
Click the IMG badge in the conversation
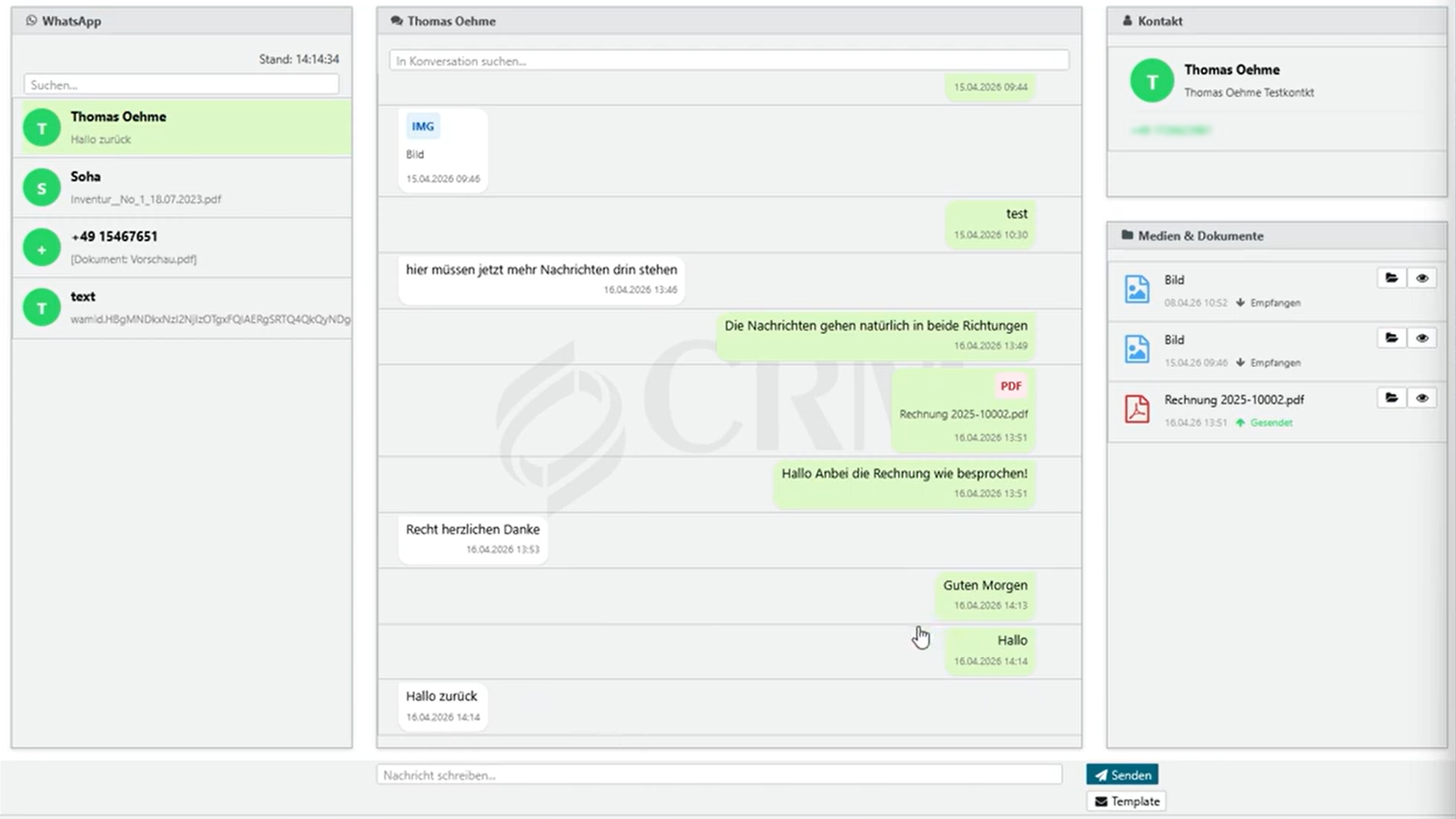click(x=423, y=126)
